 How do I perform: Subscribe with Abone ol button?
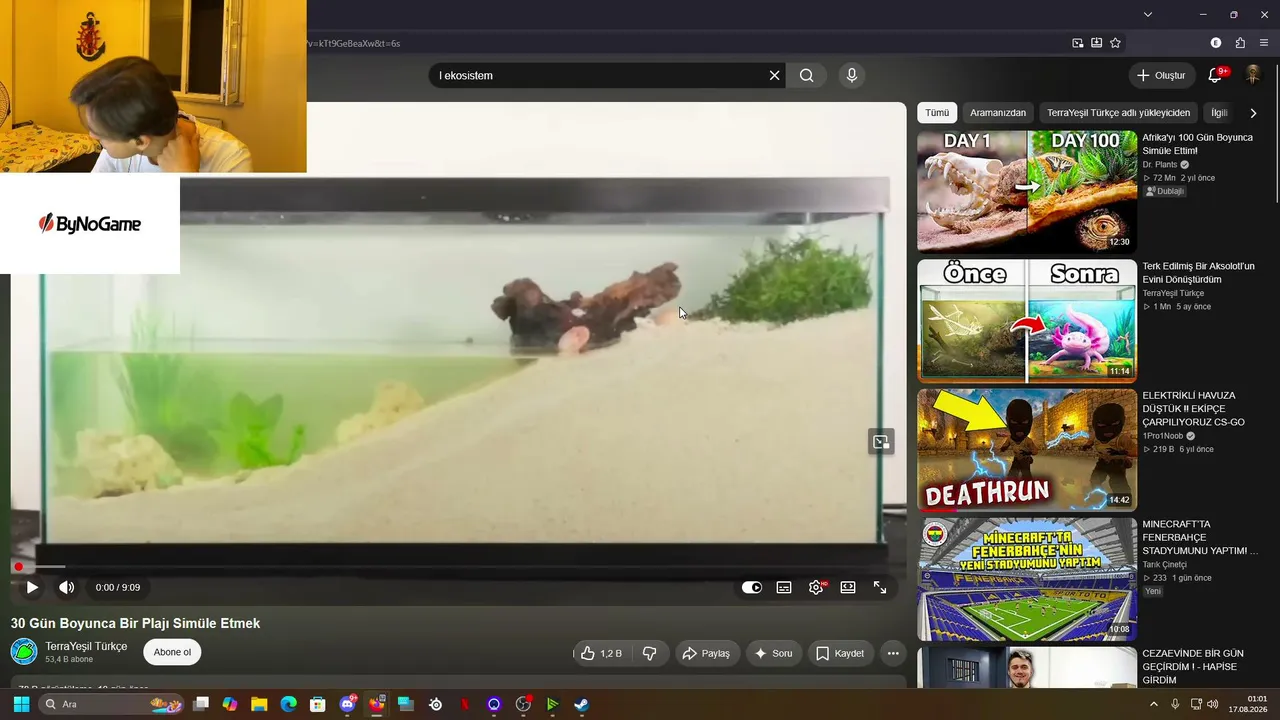tap(172, 652)
